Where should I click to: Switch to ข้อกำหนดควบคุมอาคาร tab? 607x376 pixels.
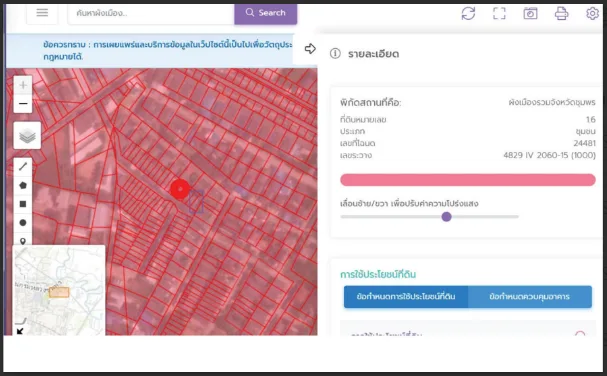click(530, 297)
